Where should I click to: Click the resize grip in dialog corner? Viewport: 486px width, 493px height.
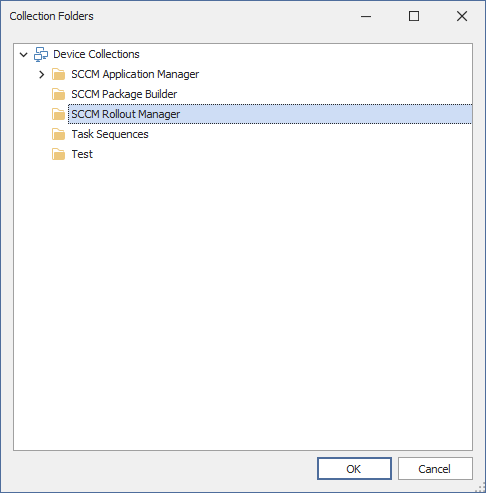coord(482,489)
